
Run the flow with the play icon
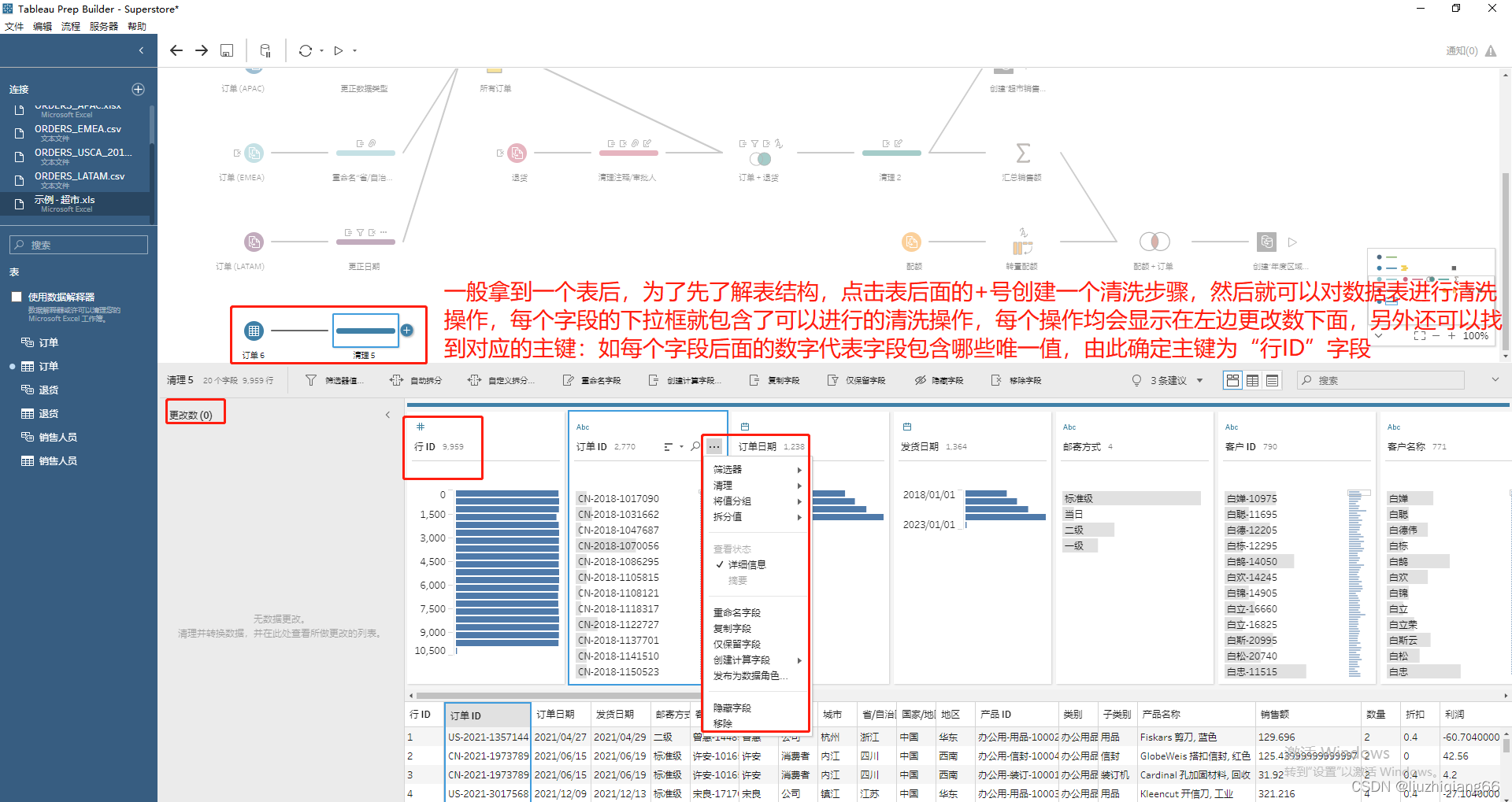[x=339, y=50]
